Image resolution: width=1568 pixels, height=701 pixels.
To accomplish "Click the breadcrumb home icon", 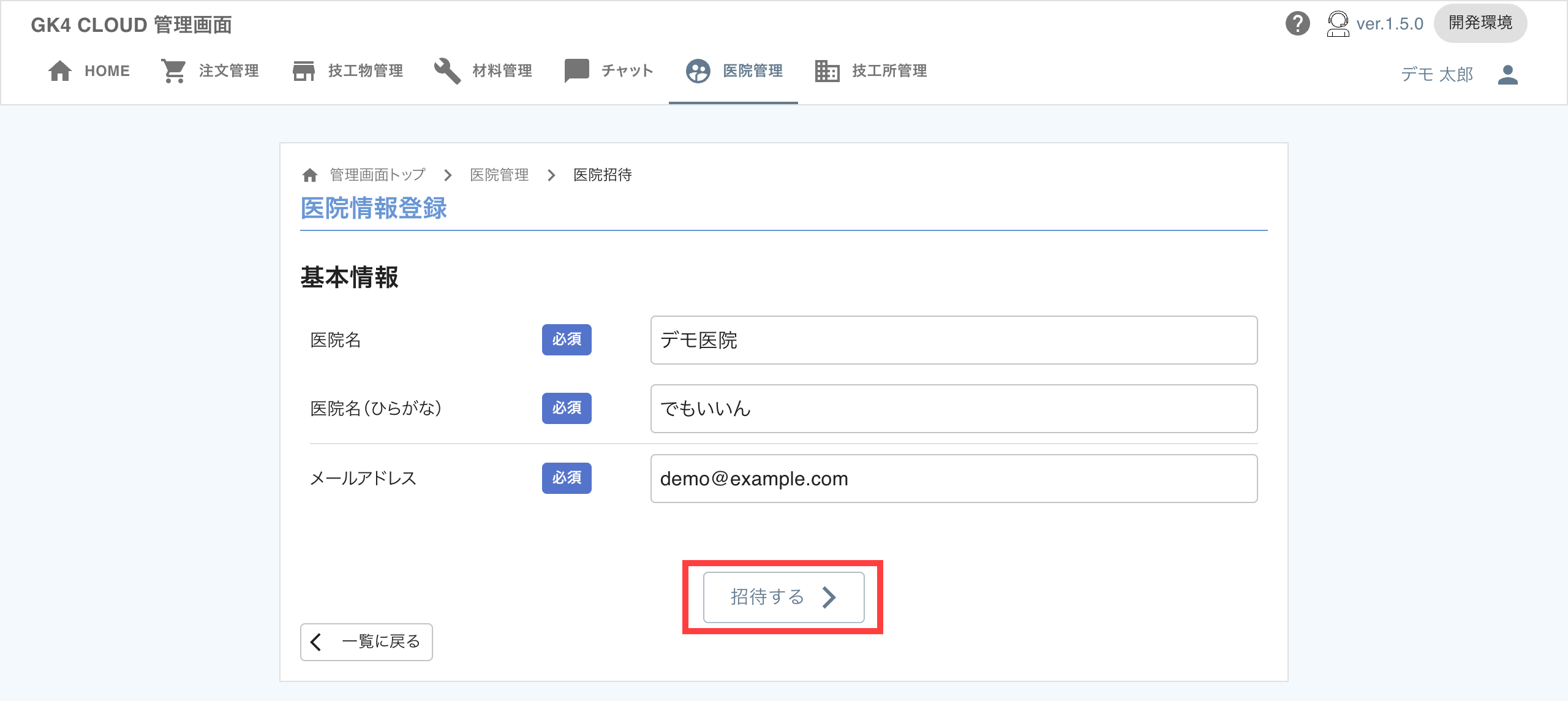I will pos(310,175).
